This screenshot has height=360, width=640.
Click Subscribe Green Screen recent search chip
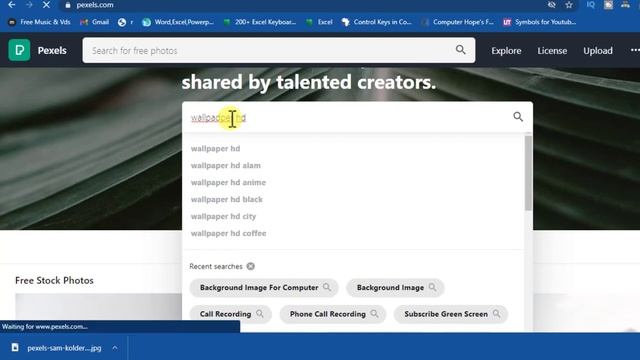pyautogui.click(x=451, y=313)
